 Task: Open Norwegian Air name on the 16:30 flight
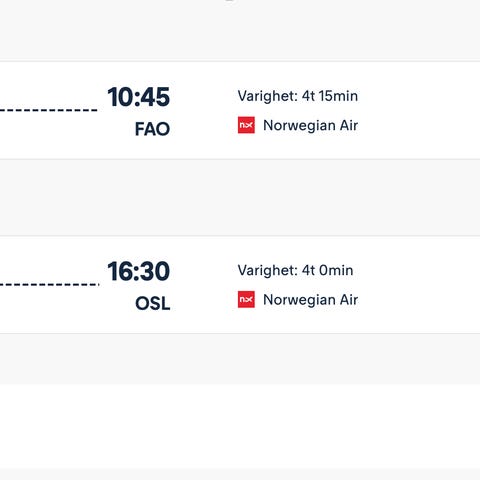(310, 300)
